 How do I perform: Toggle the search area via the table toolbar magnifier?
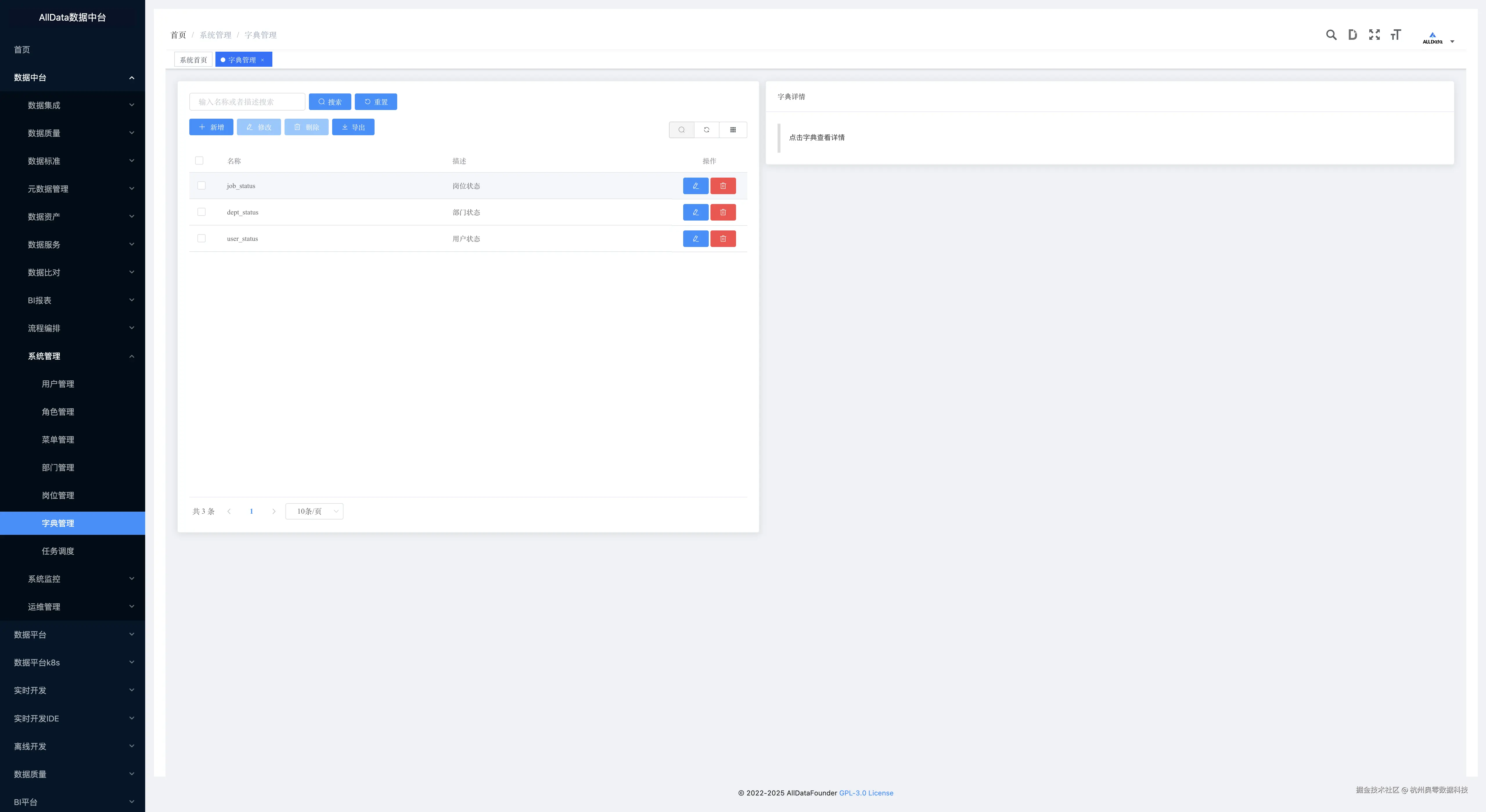point(681,130)
